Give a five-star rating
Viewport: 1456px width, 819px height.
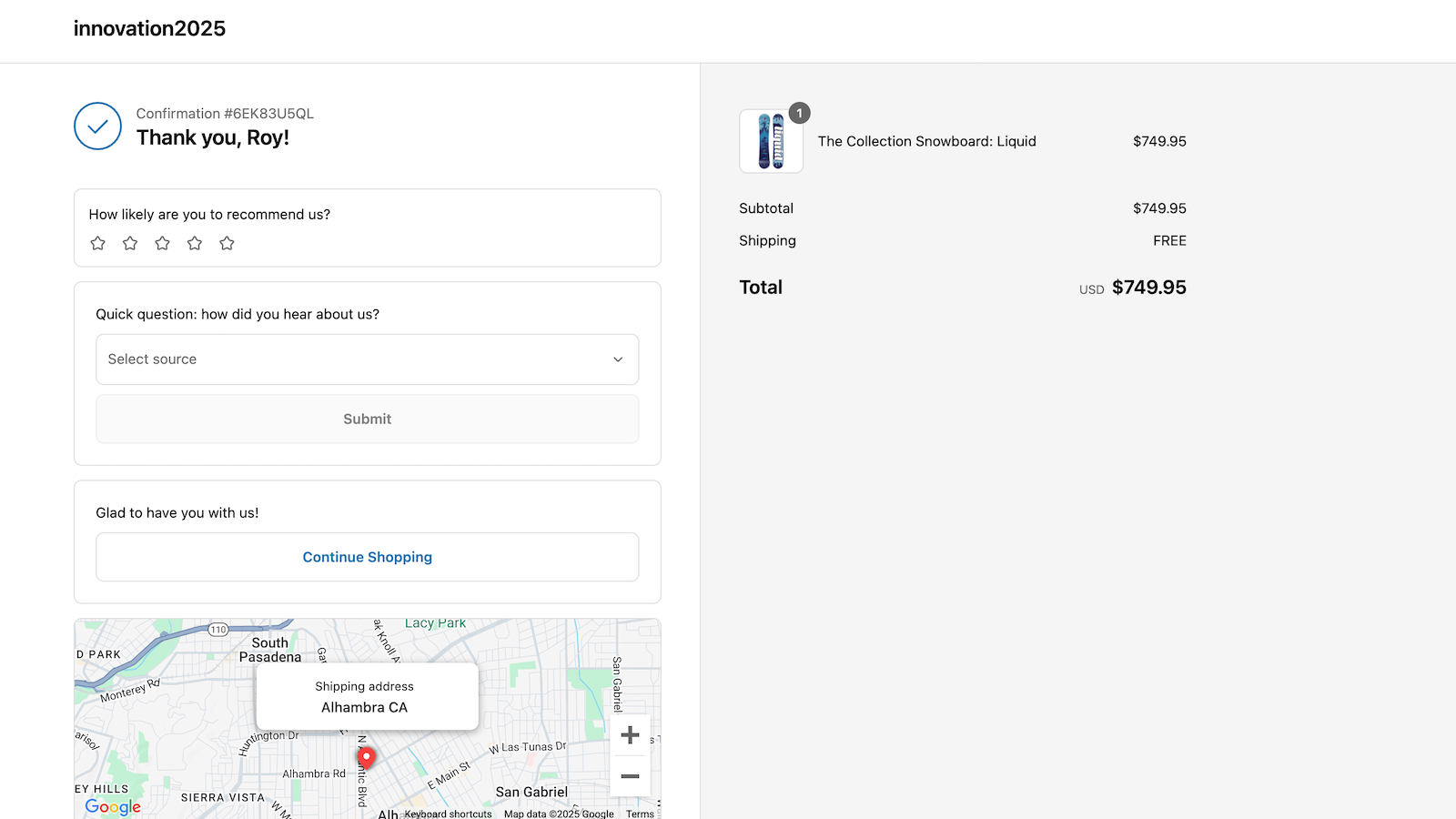coord(227,243)
